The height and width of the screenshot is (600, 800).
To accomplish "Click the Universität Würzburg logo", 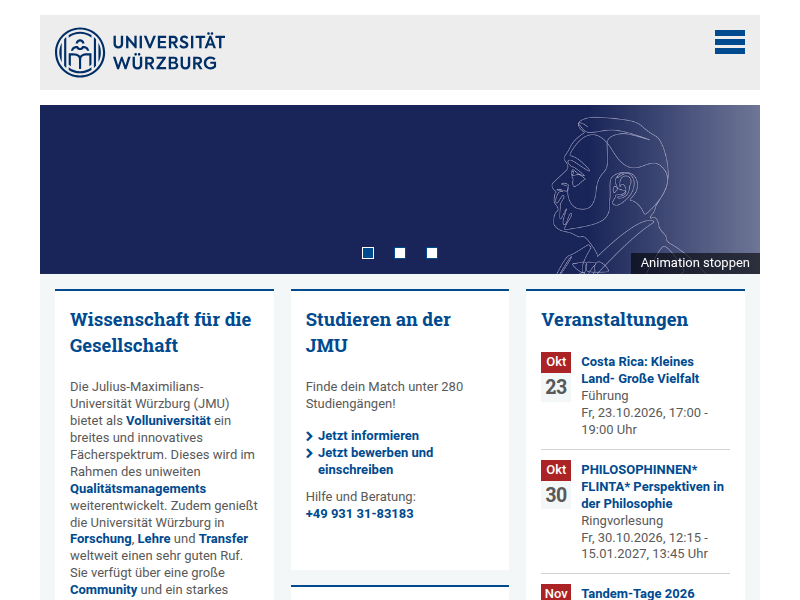I will (140, 53).
